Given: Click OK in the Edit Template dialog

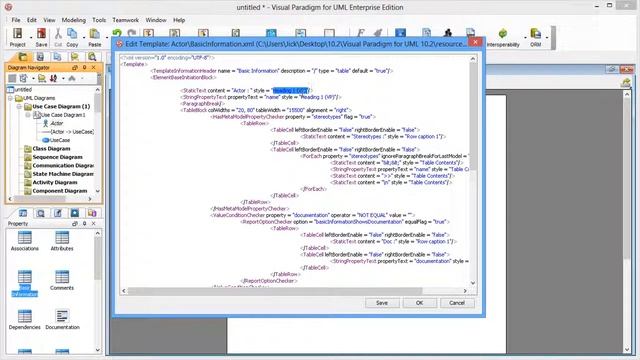Looking at the screenshot, I should [x=420, y=303].
